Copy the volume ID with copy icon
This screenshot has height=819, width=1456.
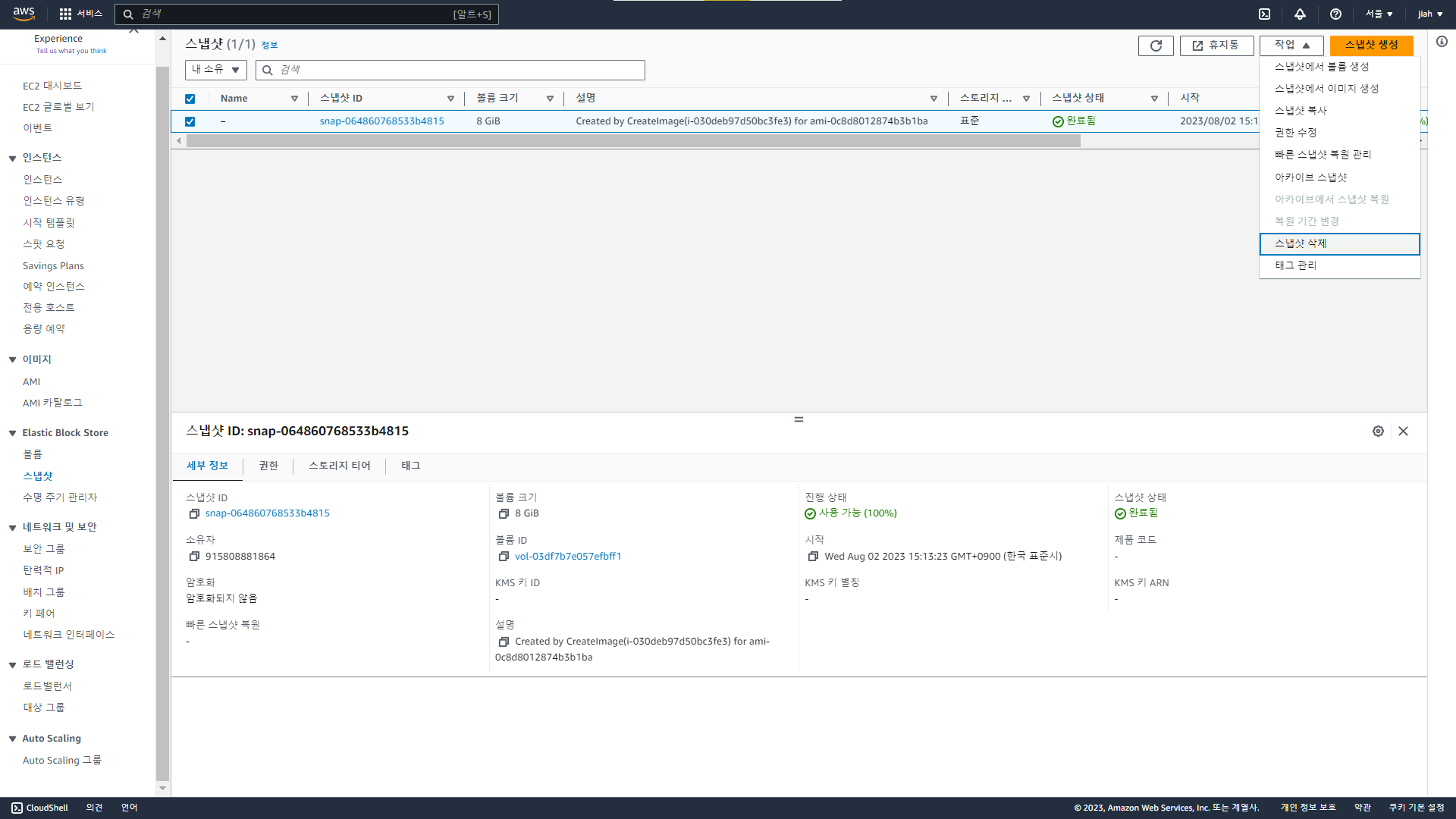click(x=503, y=557)
